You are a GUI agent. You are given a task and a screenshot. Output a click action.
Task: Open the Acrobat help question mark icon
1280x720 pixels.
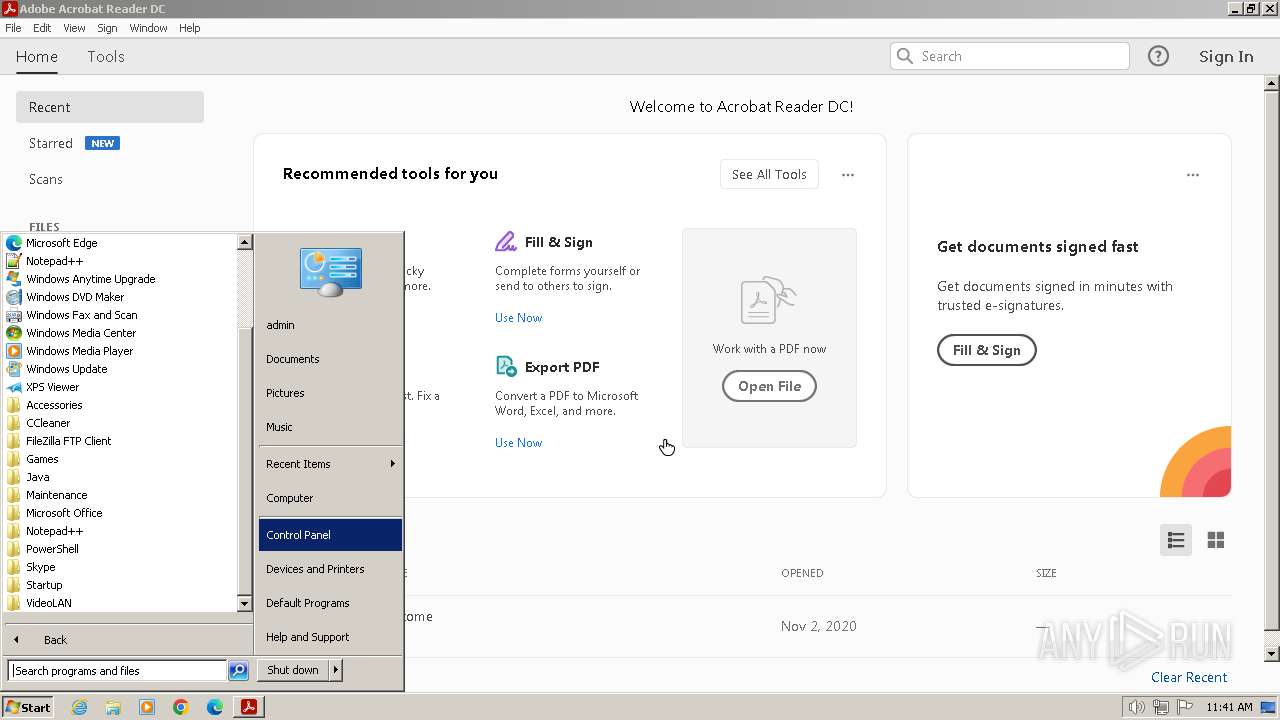pyautogui.click(x=1158, y=56)
